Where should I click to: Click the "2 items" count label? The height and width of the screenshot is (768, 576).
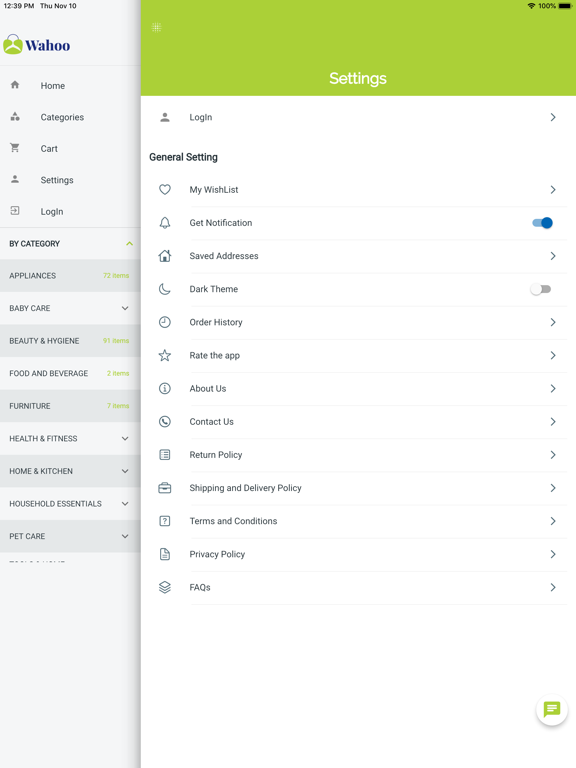[118, 373]
